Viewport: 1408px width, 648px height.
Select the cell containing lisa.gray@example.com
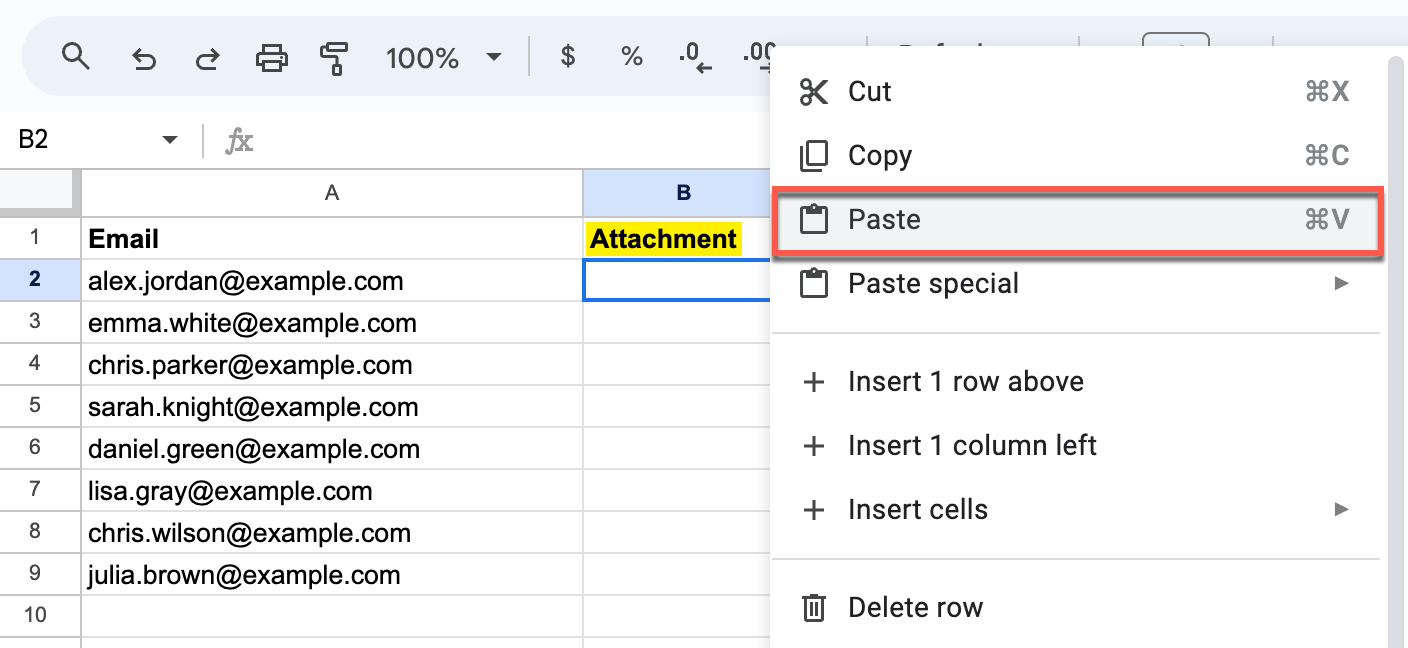click(x=332, y=491)
